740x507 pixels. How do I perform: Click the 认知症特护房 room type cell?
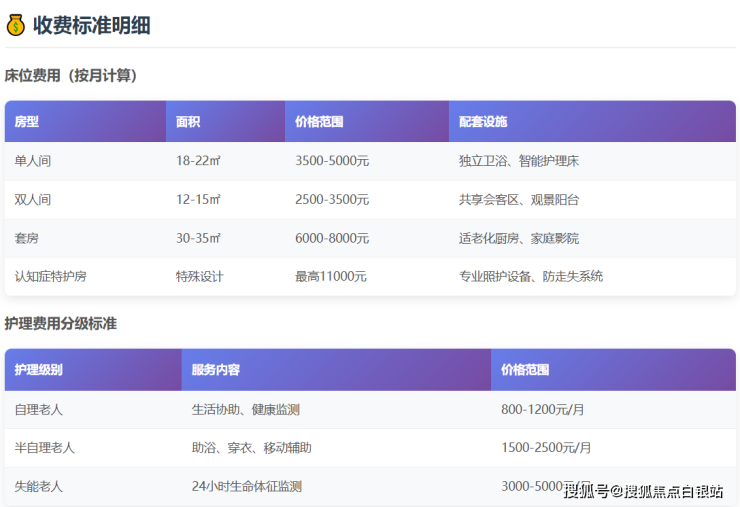point(51,276)
